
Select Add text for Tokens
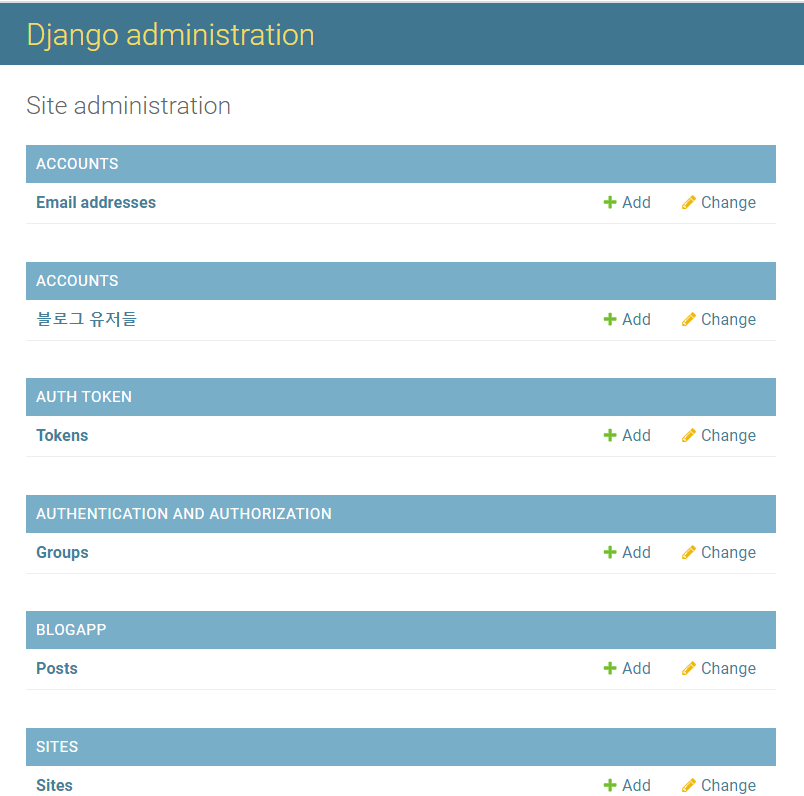[x=636, y=435]
